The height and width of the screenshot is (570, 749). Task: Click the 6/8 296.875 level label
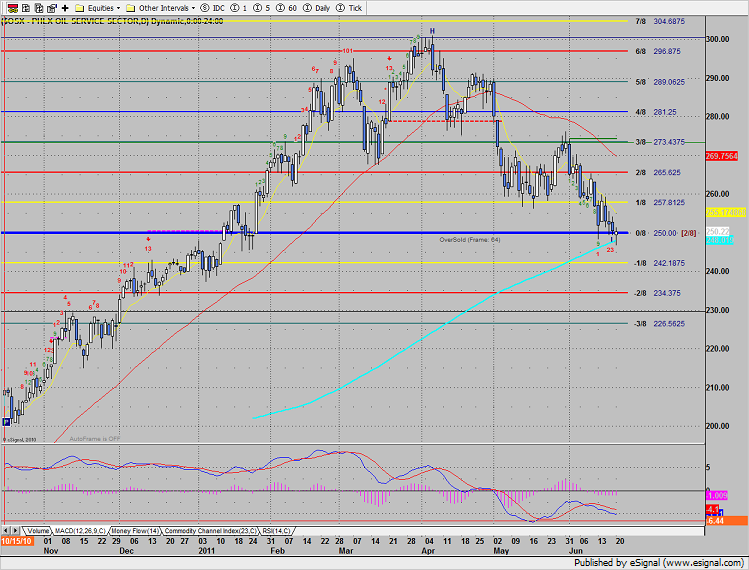tap(658, 52)
